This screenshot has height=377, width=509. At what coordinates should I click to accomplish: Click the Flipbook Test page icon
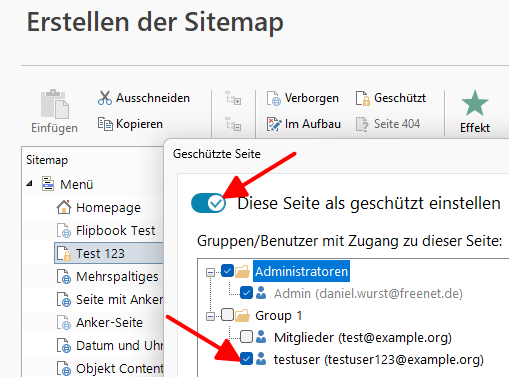(x=64, y=230)
